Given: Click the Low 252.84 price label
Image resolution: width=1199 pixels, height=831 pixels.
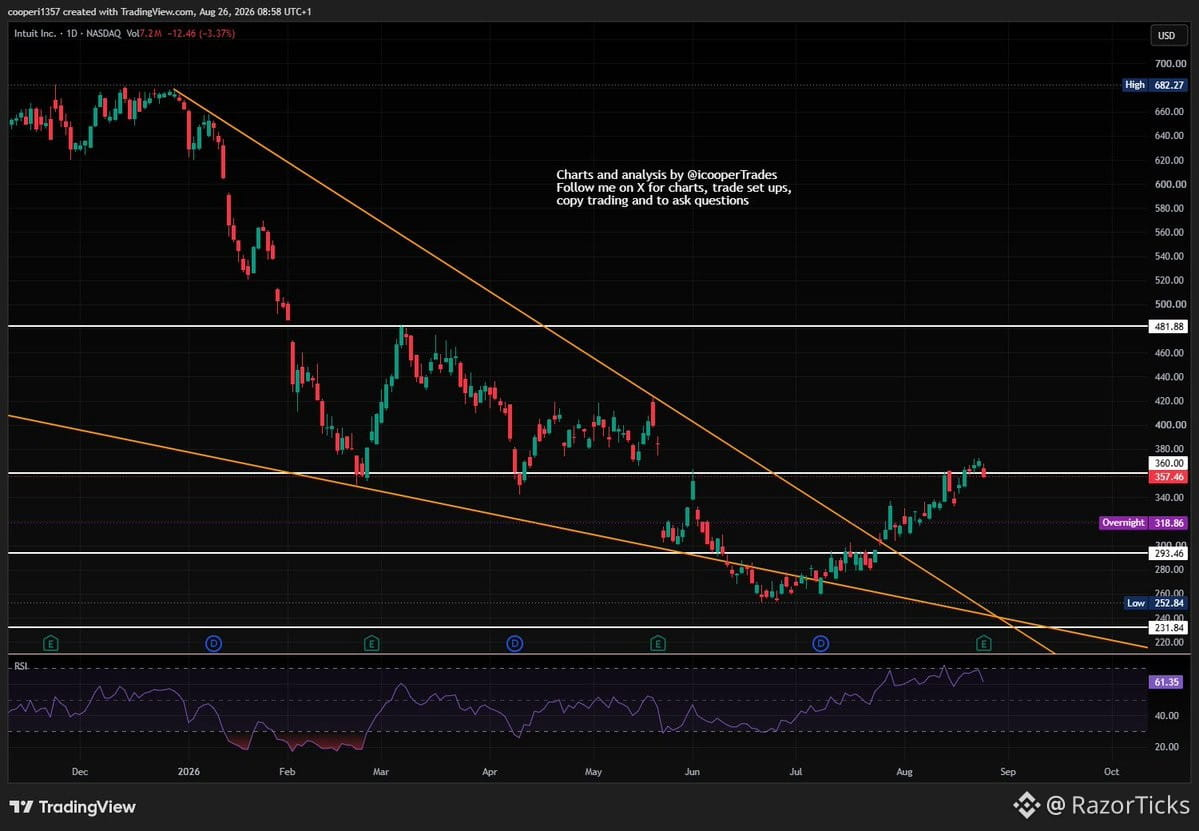Looking at the screenshot, I should point(1156,603).
